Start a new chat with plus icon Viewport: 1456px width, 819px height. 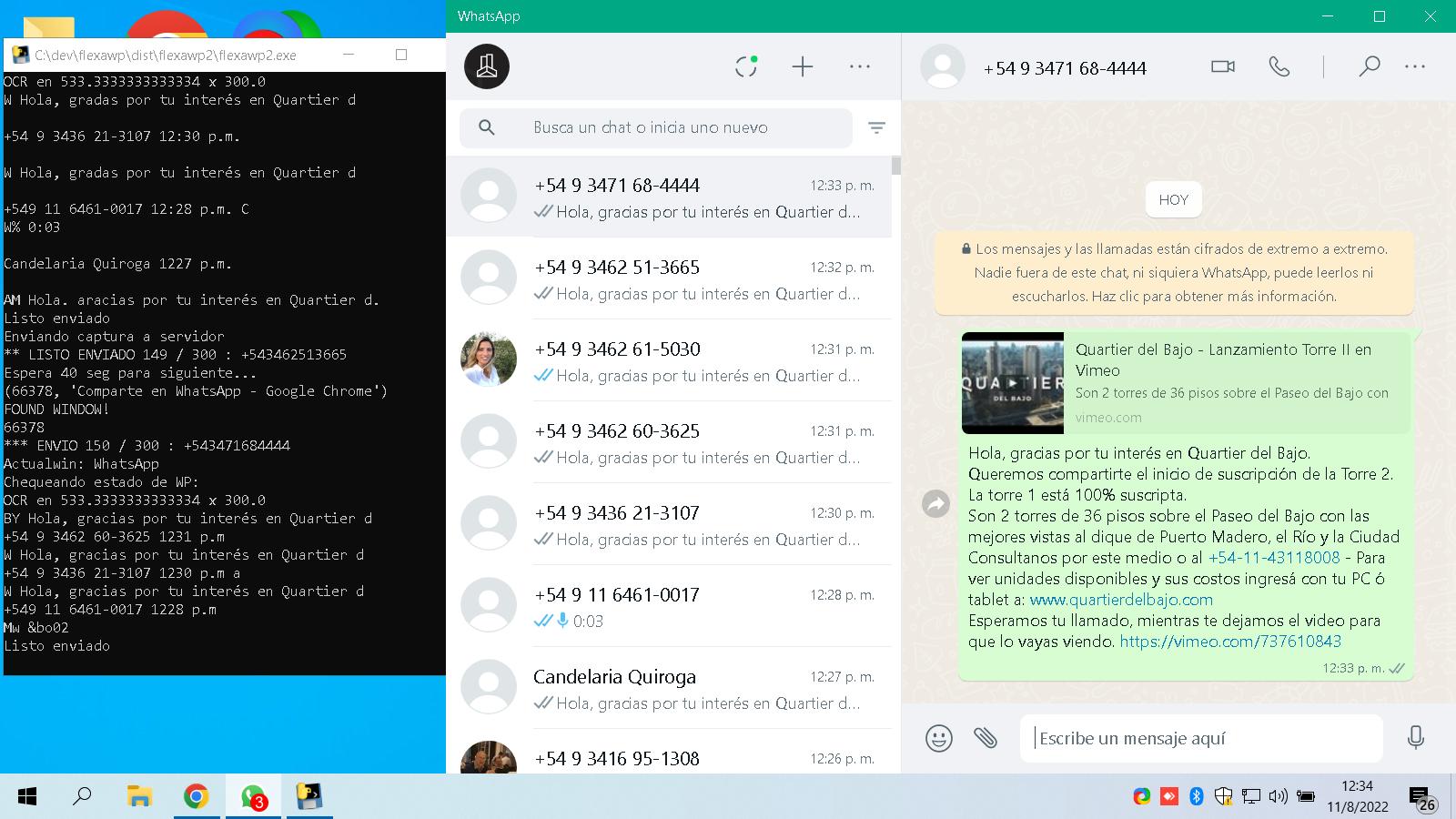(803, 66)
